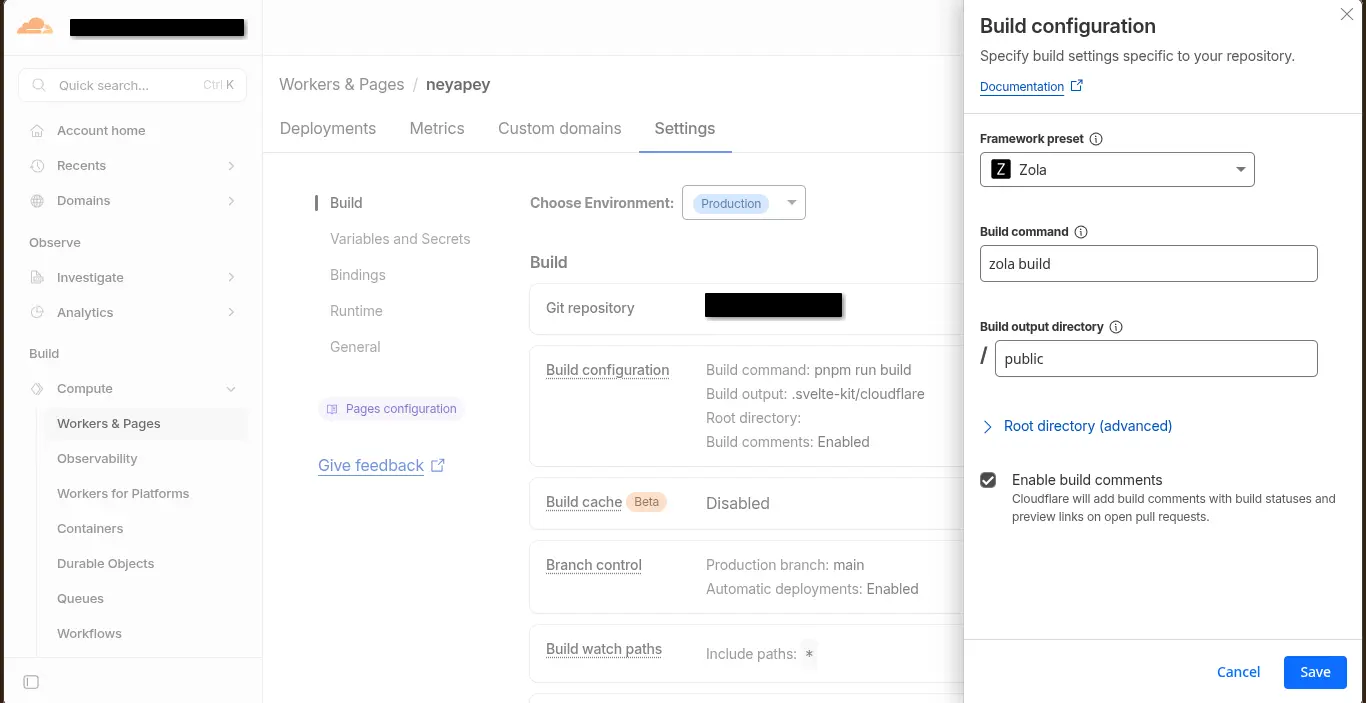Select Bindings settings section
1366x703 pixels.
[358, 275]
